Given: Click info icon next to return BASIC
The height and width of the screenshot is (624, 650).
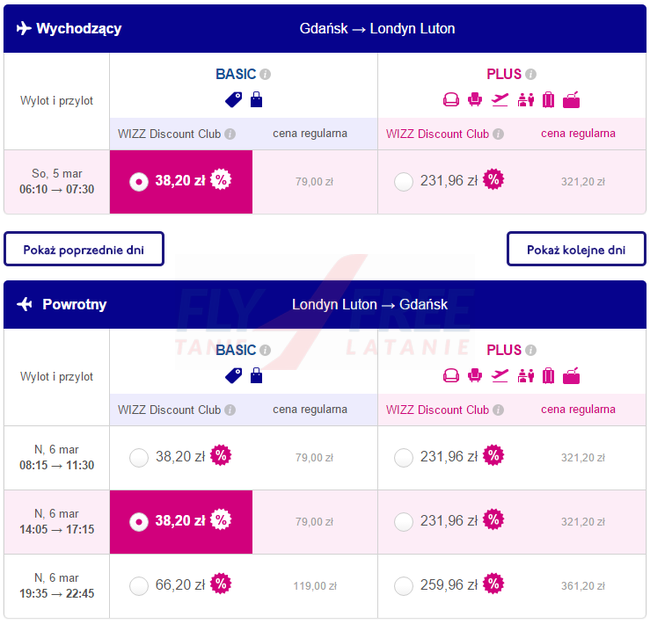Looking at the screenshot, I should [x=266, y=350].
